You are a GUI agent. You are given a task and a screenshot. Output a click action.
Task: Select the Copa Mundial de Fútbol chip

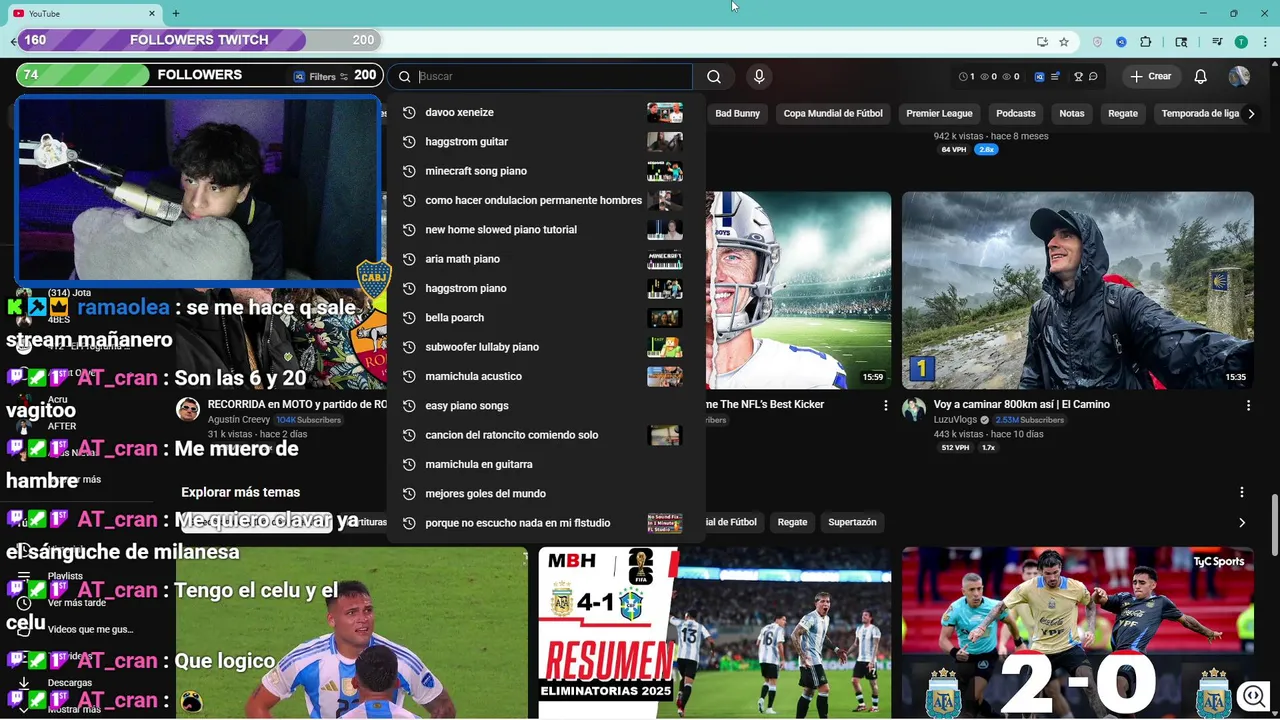(x=833, y=113)
